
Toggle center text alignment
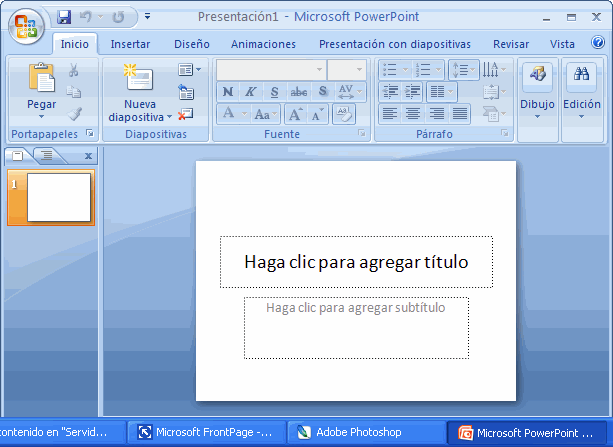click(x=412, y=114)
